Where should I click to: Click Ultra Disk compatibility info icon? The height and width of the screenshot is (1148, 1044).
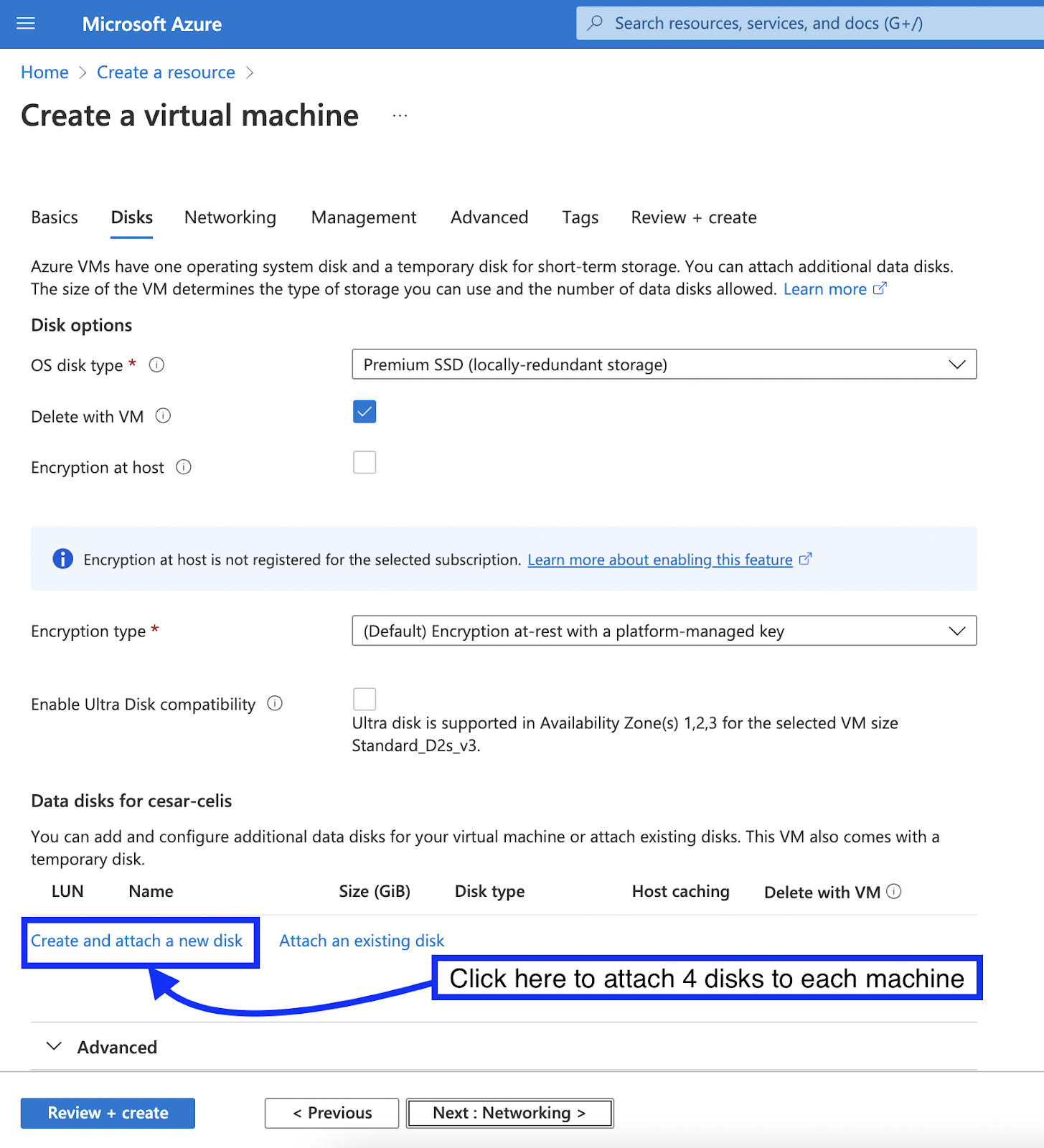[275, 704]
